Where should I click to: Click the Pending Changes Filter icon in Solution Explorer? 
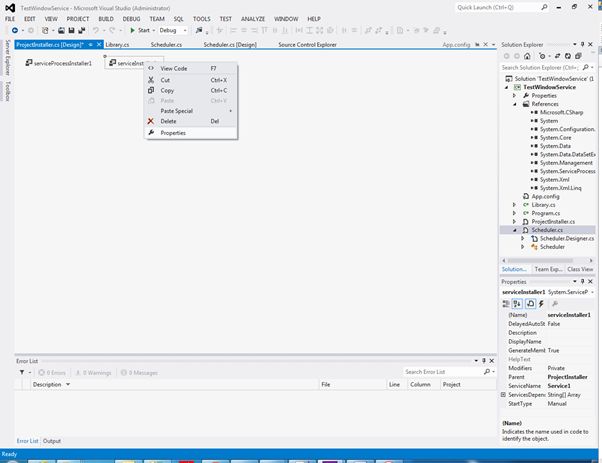click(542, 56)
